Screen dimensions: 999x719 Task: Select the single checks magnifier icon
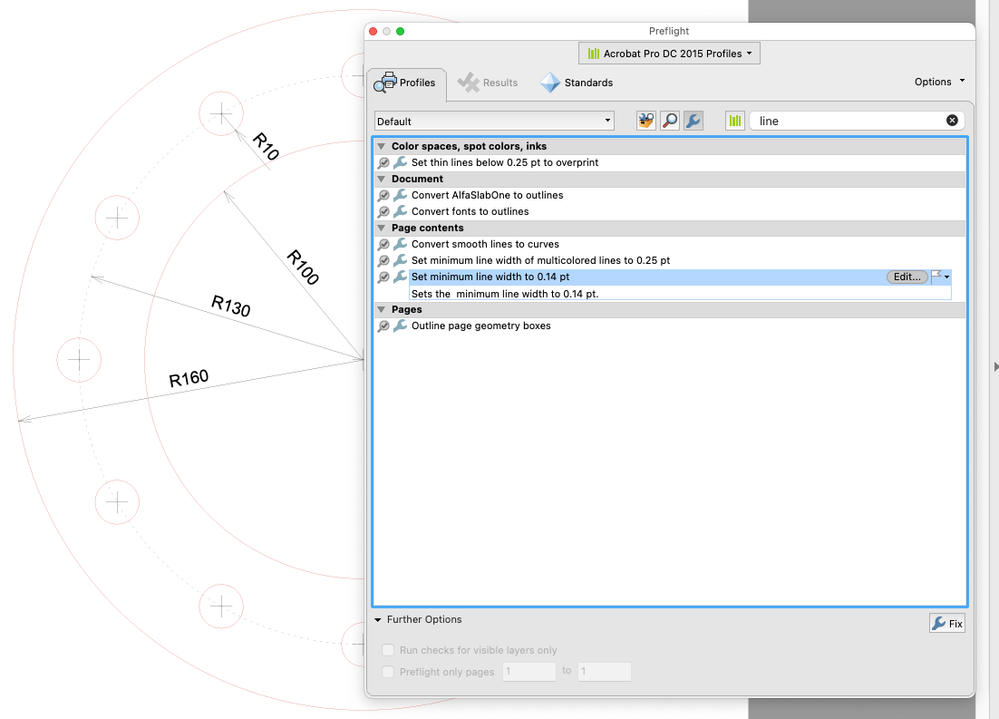coord(670,120)
